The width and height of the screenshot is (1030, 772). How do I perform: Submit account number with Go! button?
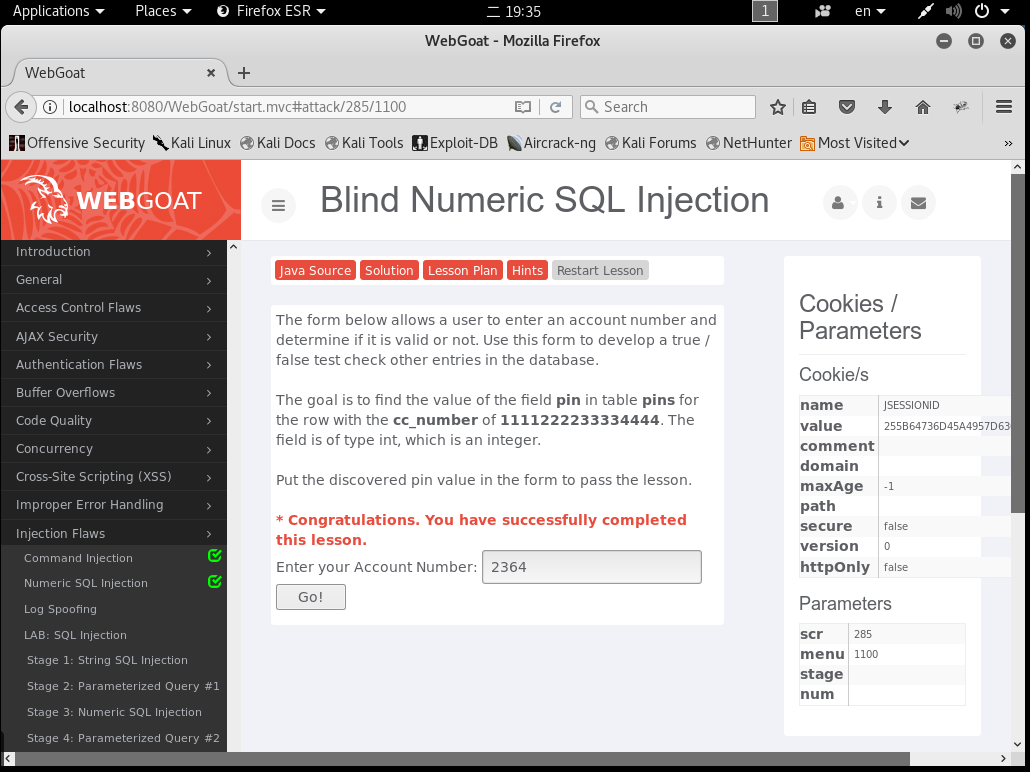[311, 597]
